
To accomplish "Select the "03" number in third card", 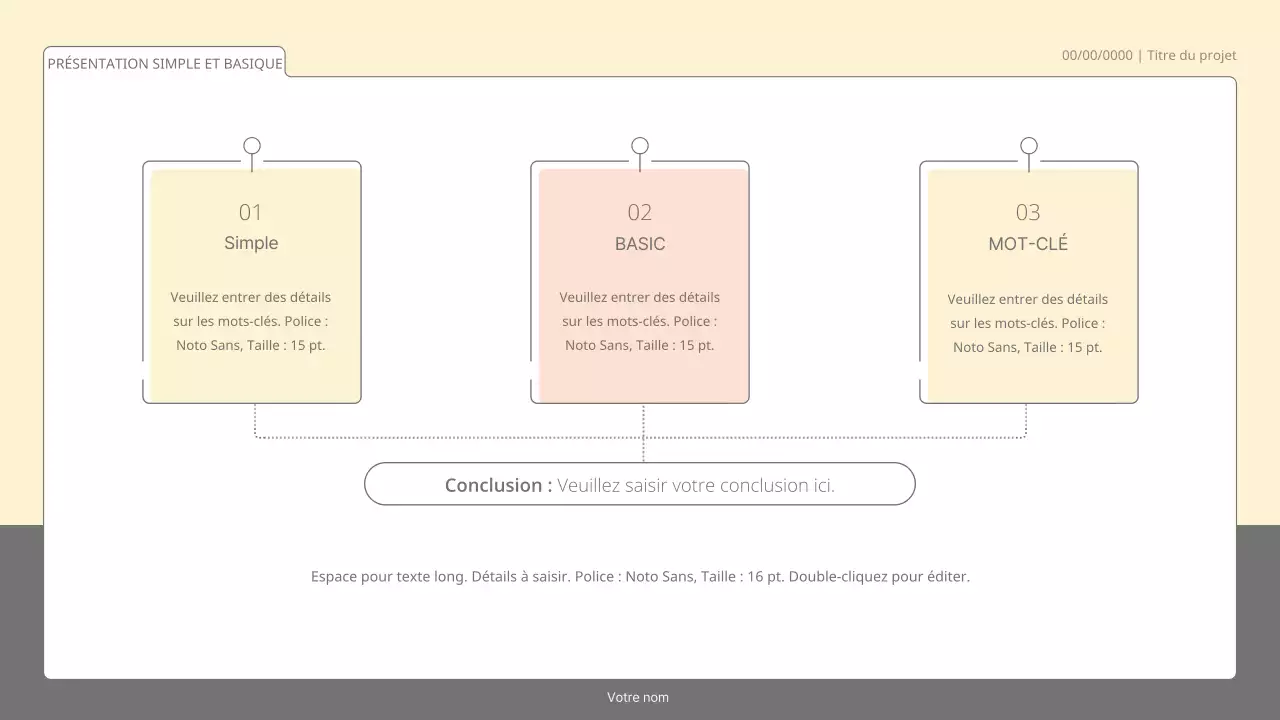I will (x=1028, y=212).
